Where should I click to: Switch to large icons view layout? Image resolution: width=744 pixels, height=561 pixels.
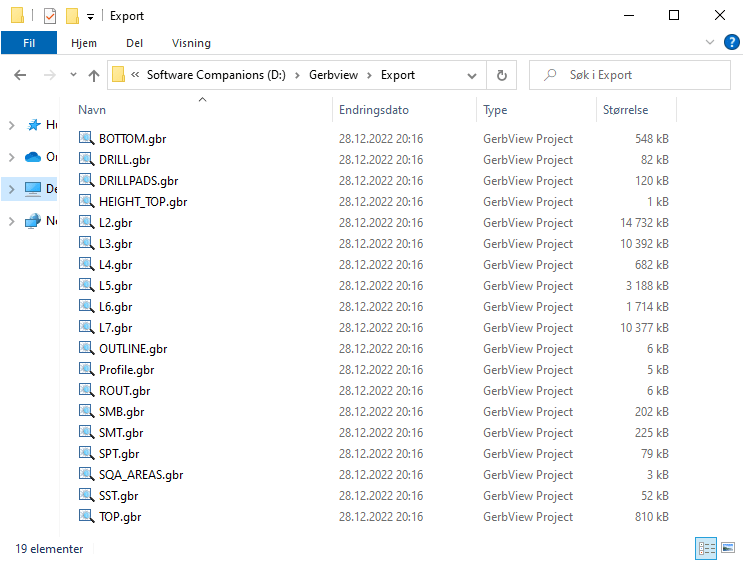[728, 548]
